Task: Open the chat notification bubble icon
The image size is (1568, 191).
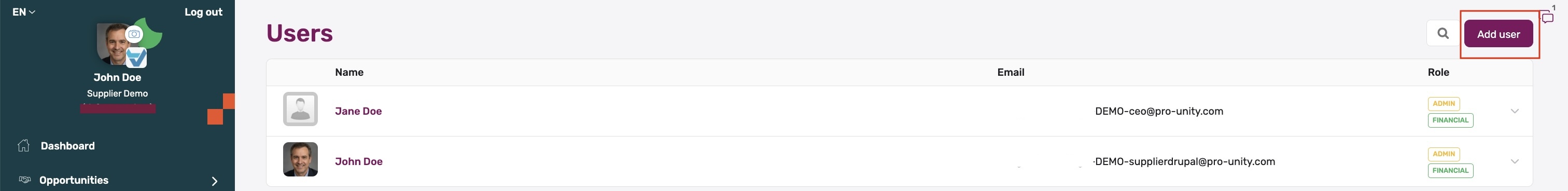Action: click(x=1547, y=18)
